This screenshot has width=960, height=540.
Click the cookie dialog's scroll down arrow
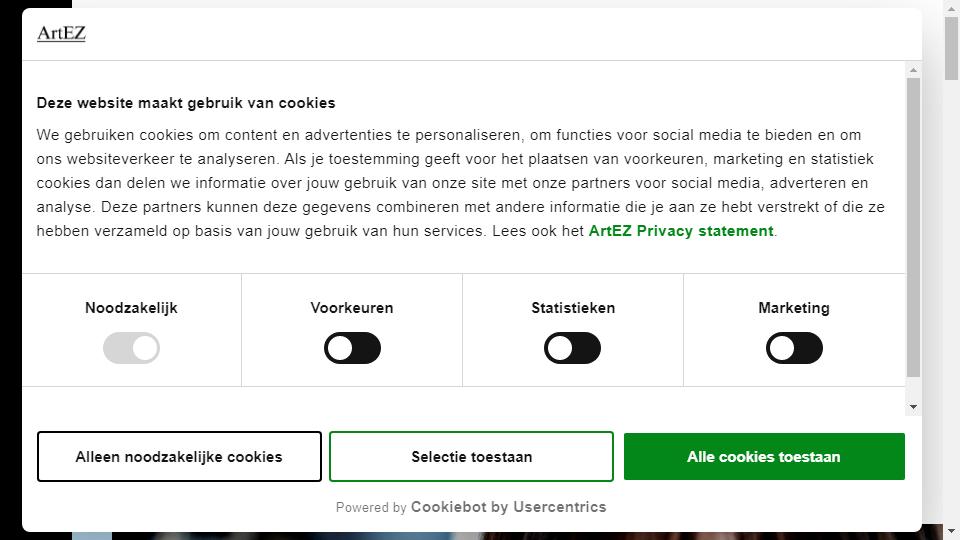point(913,407)
